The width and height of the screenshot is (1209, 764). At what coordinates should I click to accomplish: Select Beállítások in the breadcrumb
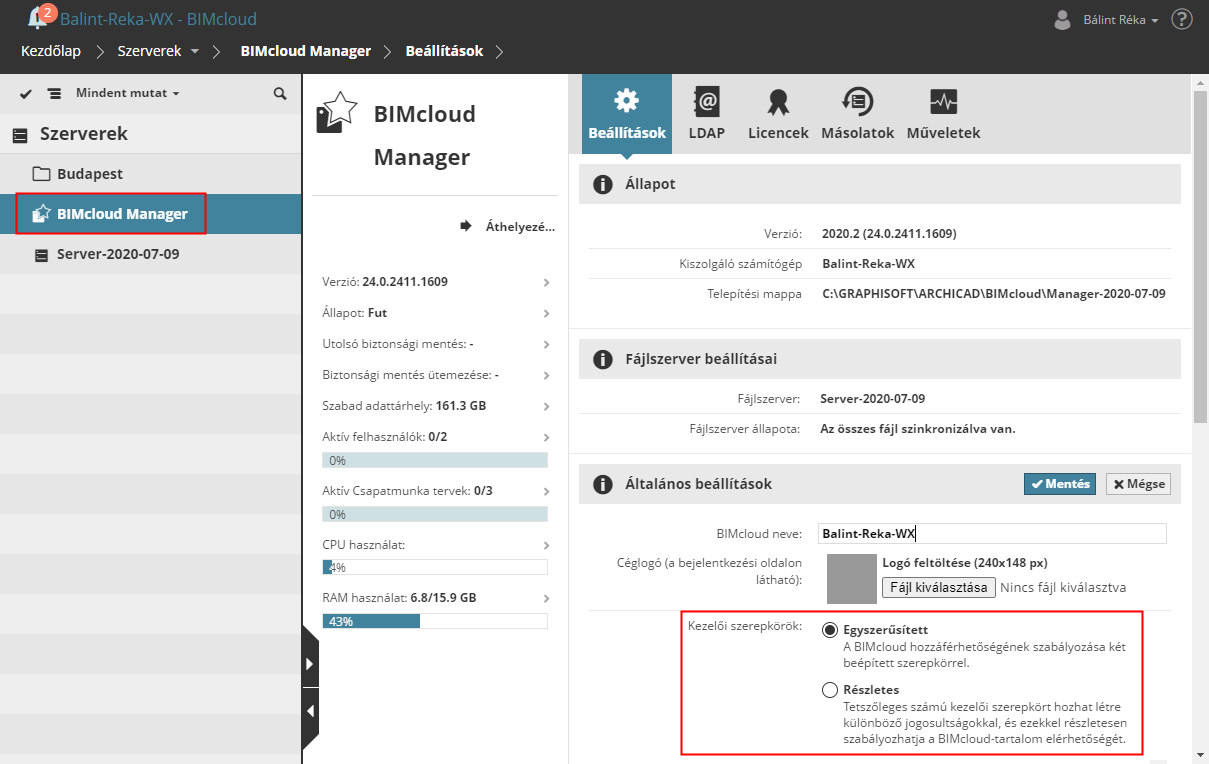point(444,51)
